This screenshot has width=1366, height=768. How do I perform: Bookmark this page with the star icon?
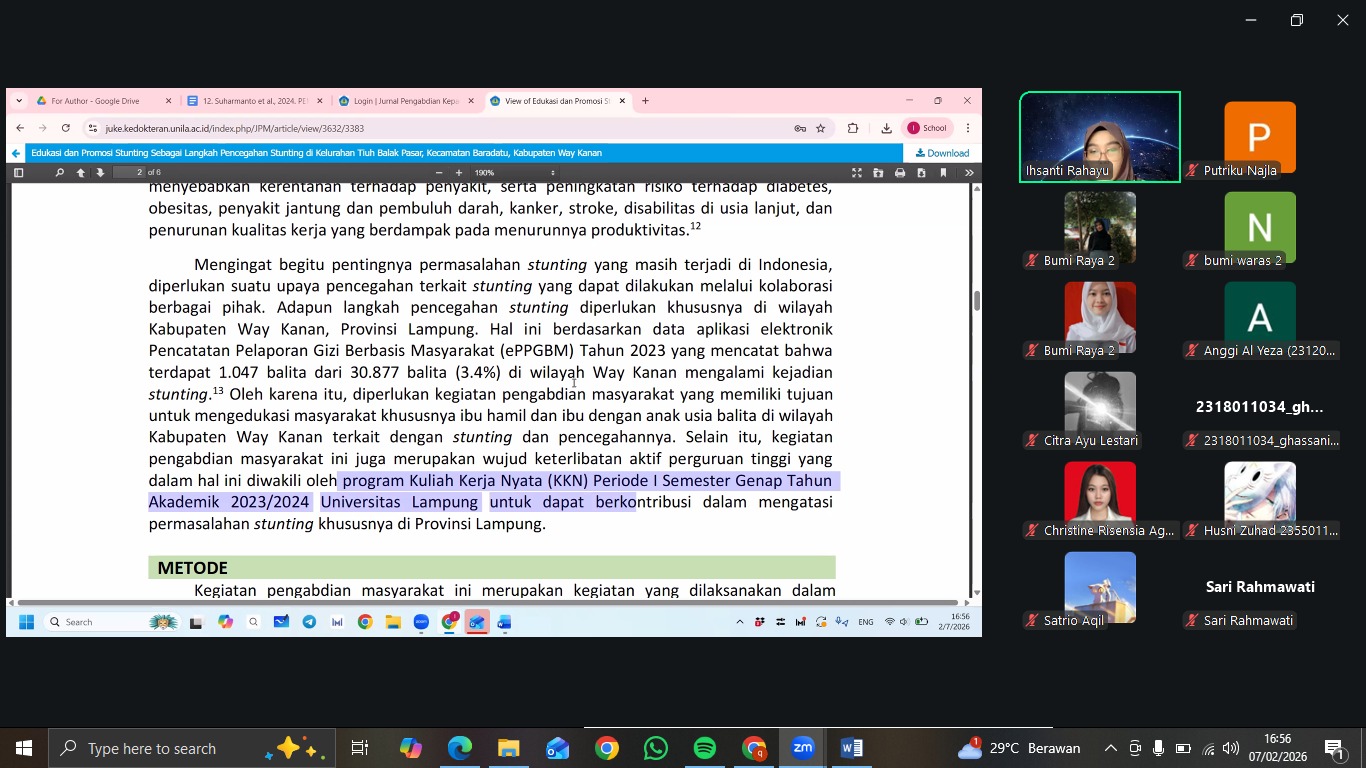click(821, 128)
